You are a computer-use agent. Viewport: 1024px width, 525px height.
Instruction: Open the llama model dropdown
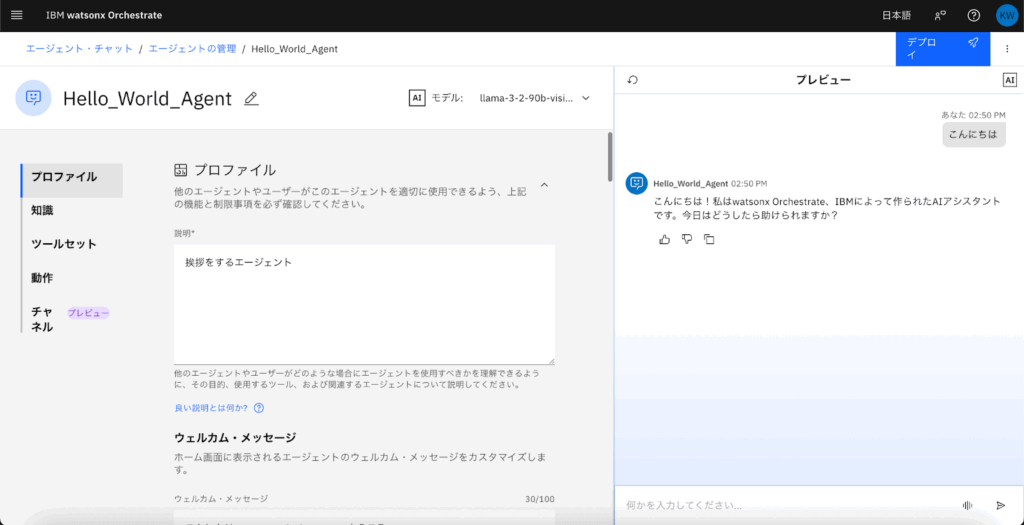(534, 98)
